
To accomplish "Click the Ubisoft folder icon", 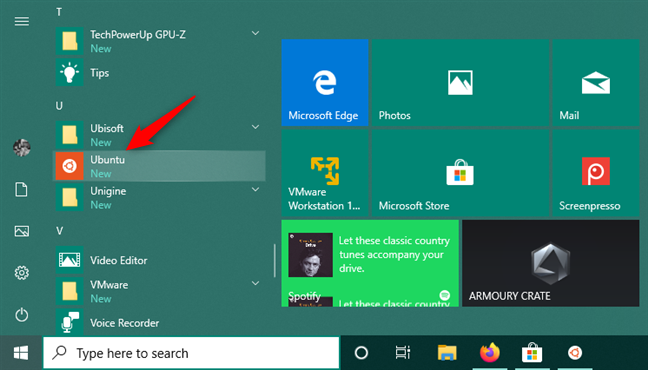I will point(69,135).
